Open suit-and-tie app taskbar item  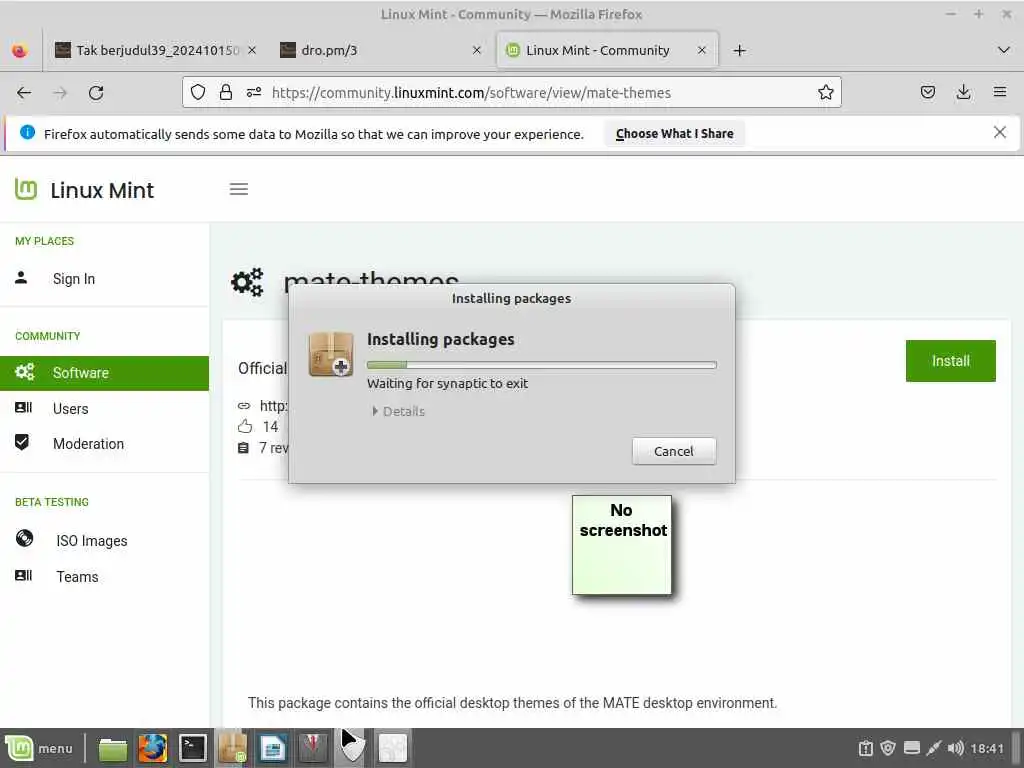click(x=313, y=748)
